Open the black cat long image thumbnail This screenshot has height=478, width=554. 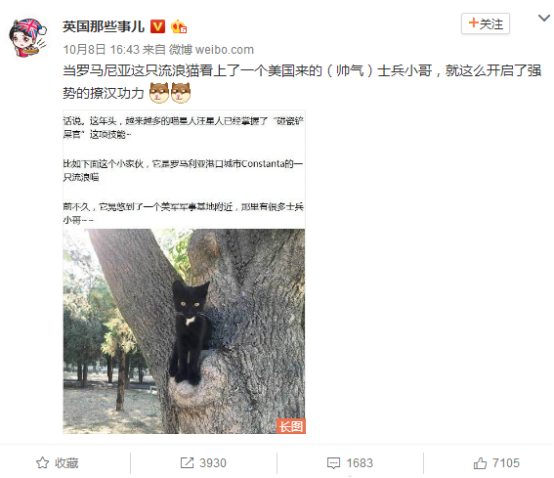click(x=184, y=272)
